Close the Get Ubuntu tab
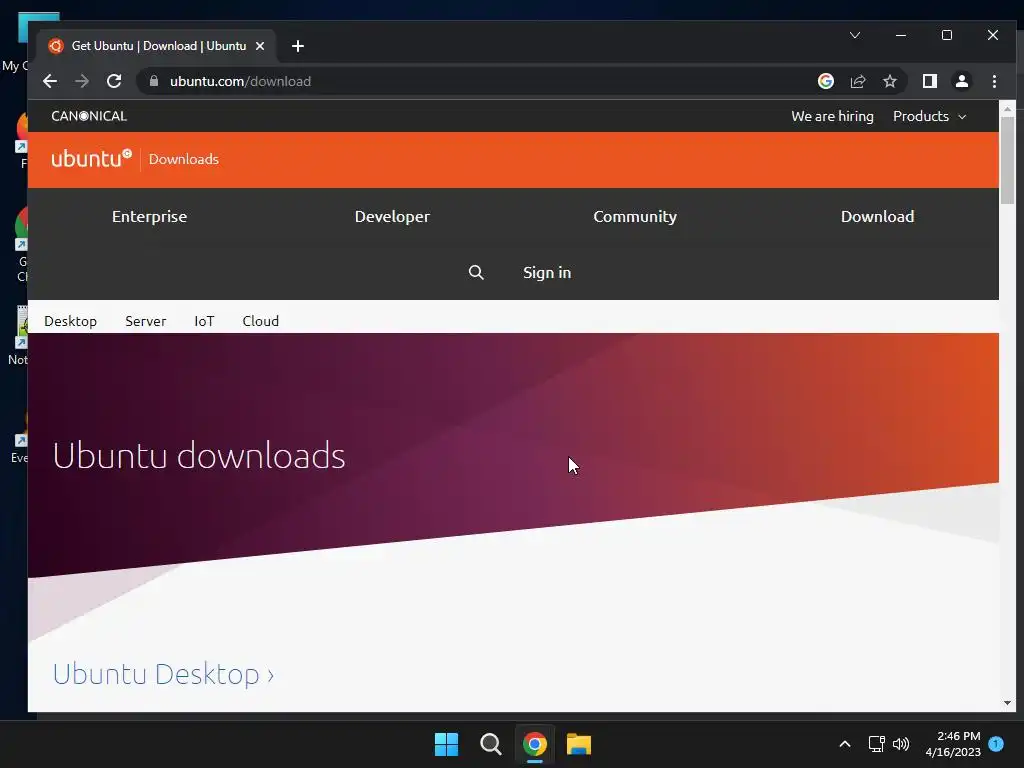This screenshot has height=768, width=1024. tap(260, 46)
